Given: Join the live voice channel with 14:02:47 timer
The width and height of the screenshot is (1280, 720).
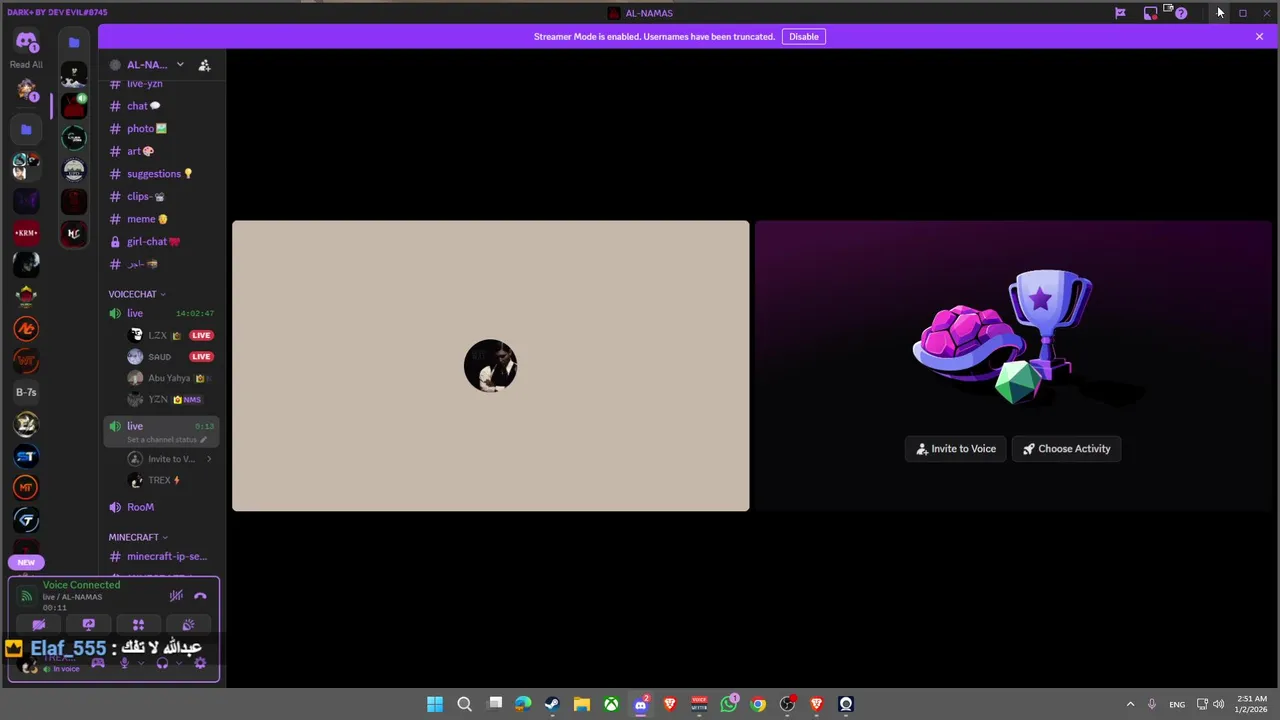Looking at the screenshot, I should (x=161, y=313).
